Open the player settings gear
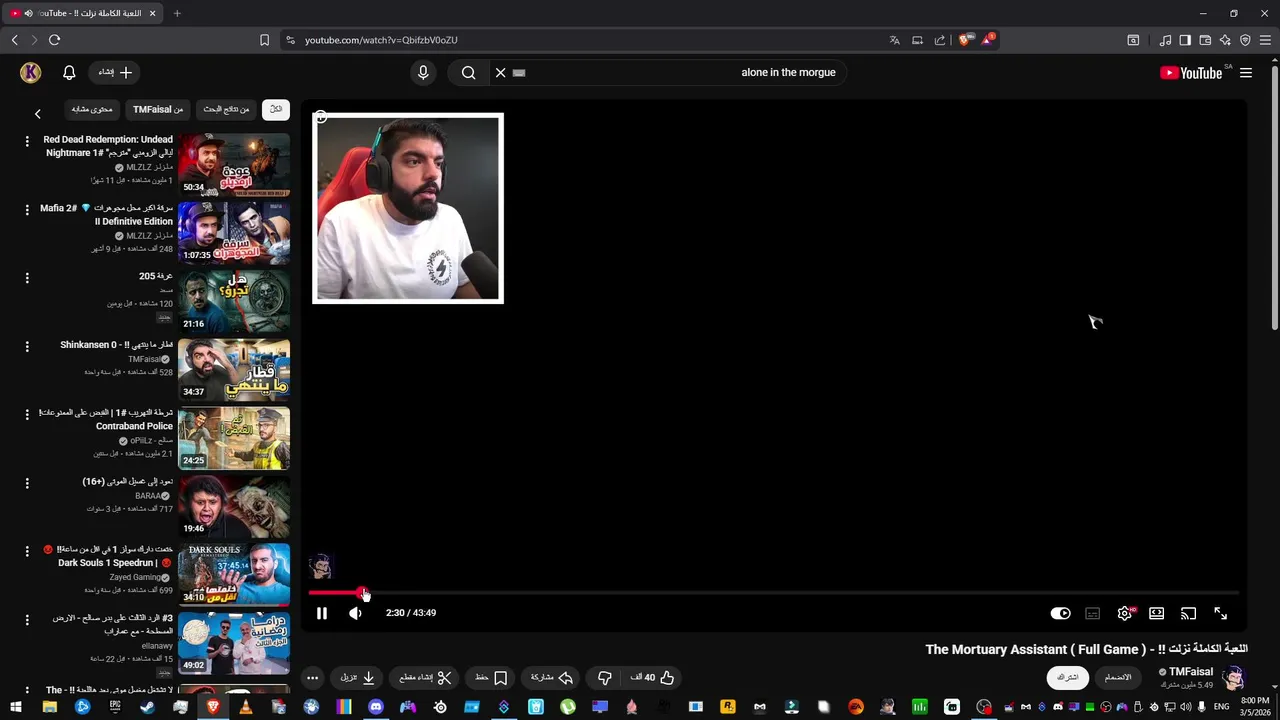 tap(1125, 613)
